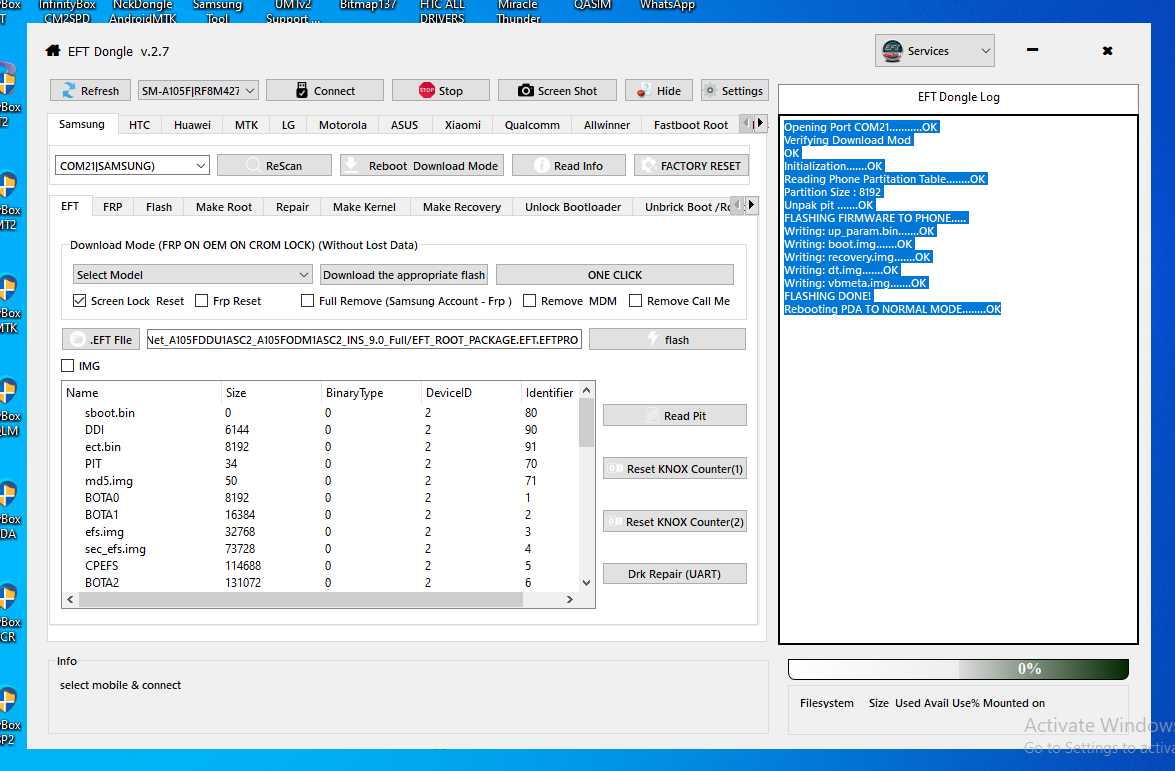Viewport: 1175px width, 771px height.
Task: Click the Hide button
Action: tap(659, 91)
